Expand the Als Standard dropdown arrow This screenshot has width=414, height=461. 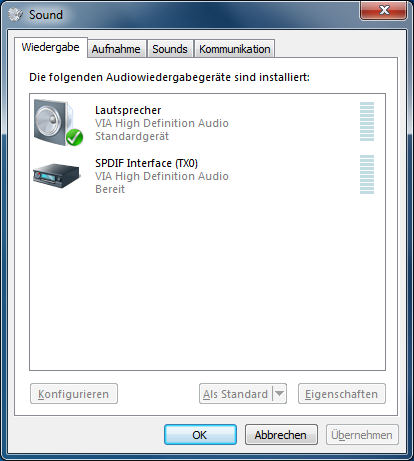click(280, 394)
